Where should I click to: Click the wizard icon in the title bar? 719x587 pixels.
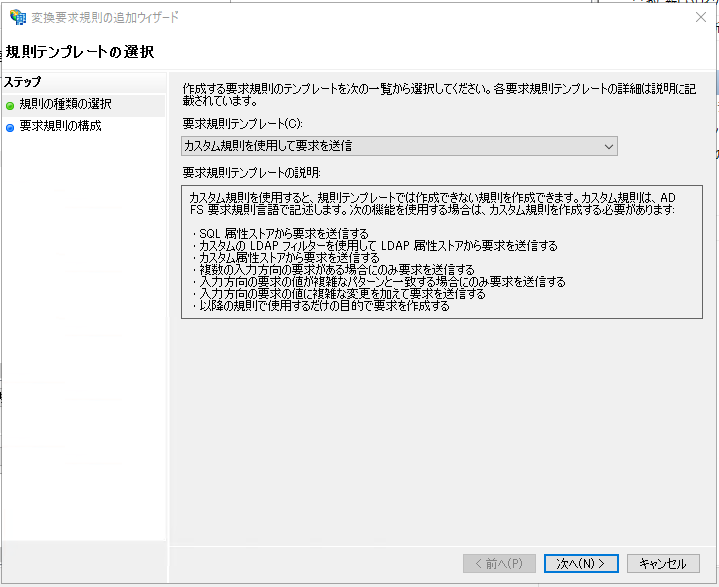[18, 17]
